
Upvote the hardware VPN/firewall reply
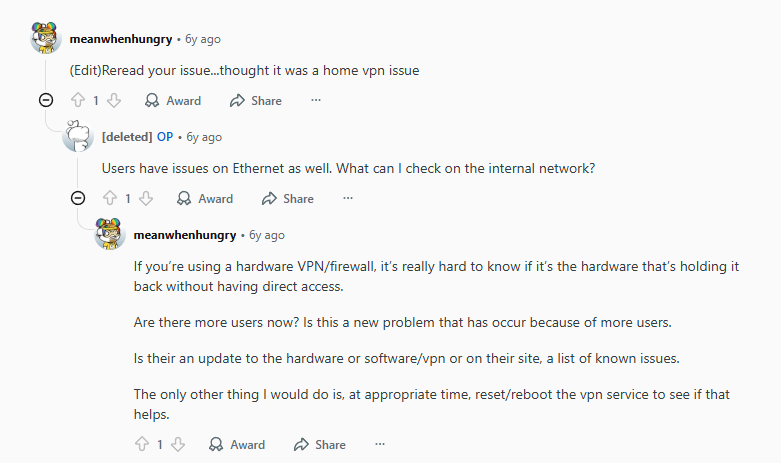[141, 445]
